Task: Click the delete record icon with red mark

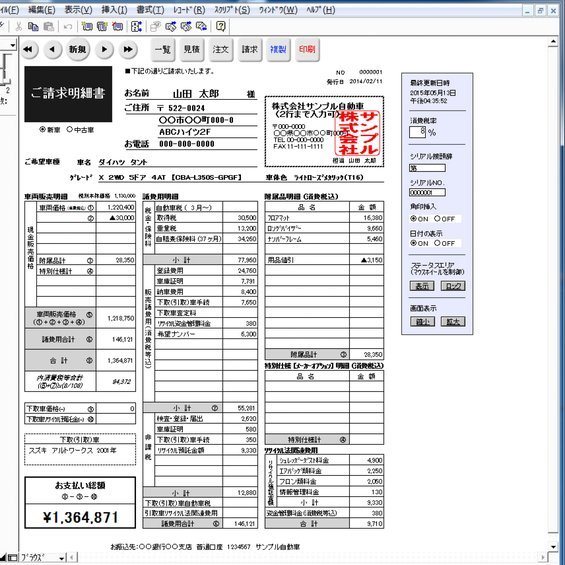Action: pyautogui.click(x=117, y=26)
